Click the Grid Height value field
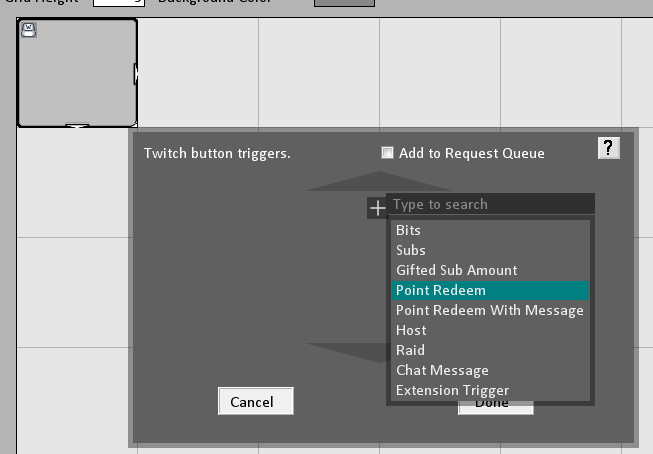The height and width of the screenshot is (454, 653). (x=119, y=2)
